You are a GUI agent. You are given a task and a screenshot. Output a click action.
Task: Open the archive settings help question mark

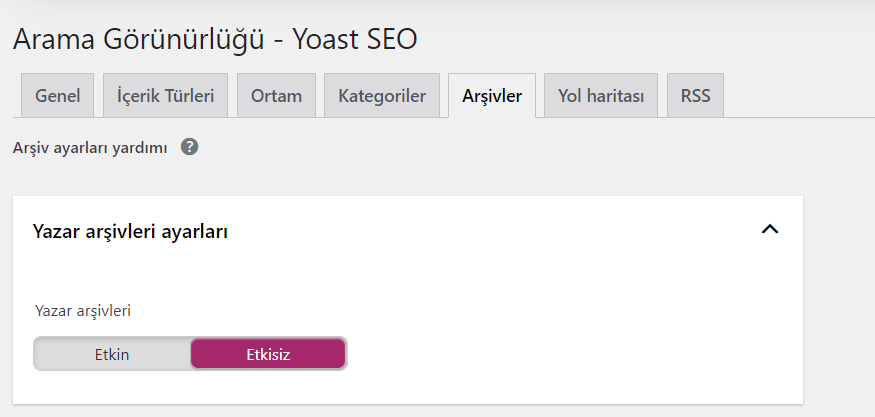click(189, 147)
